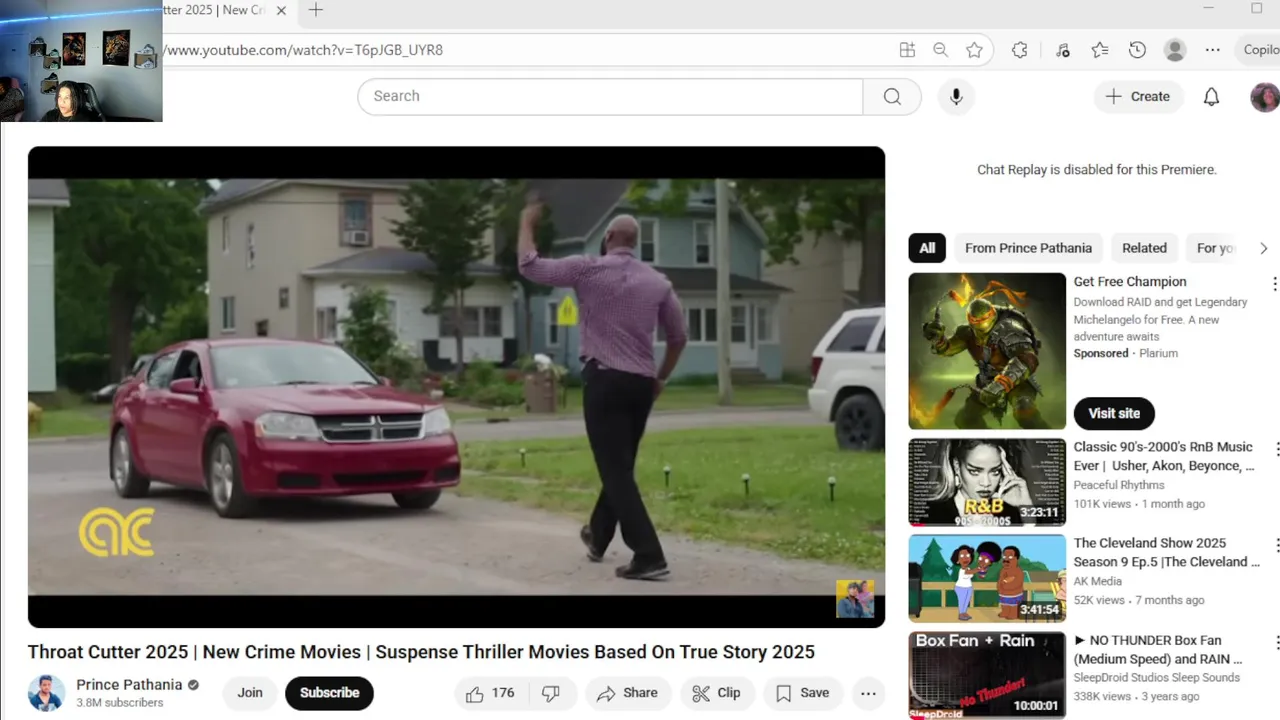Like the video with thumbs up
The width and height of the screenshot is (1280, 720).
[491, 693]
